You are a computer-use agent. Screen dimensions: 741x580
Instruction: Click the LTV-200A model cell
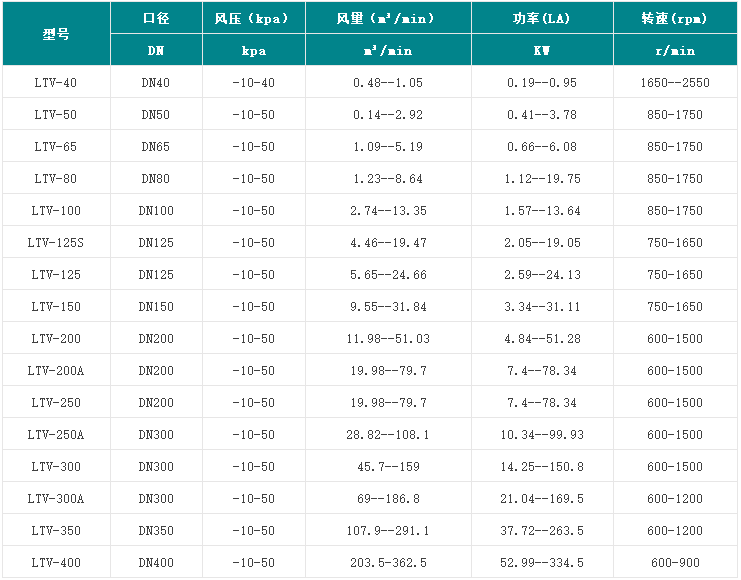pos(56,371)
